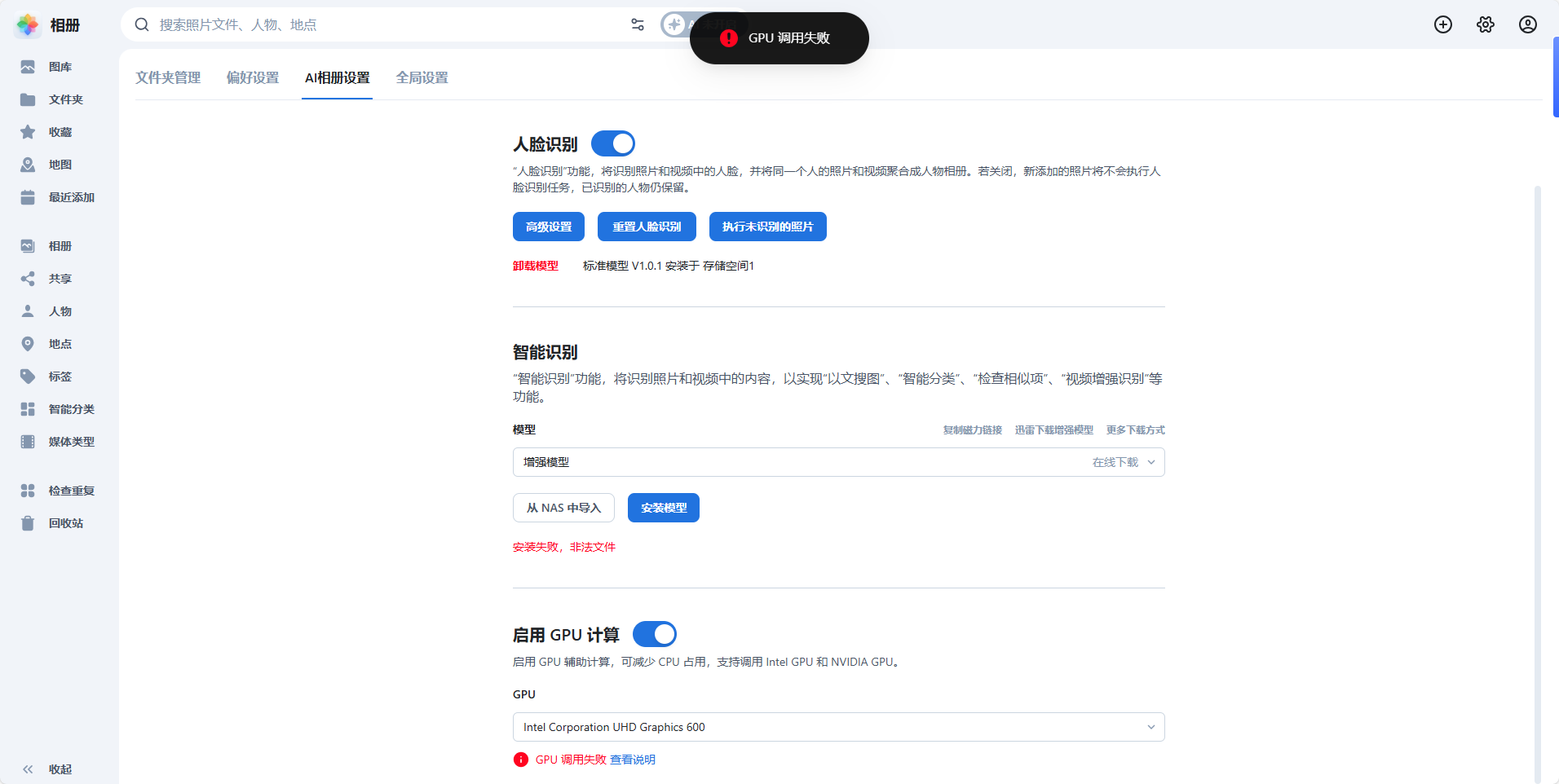Image resolution: width=1559 pixels, height=784 pixels.
Task: Open the Map (地图) sidebar icon
Action: (28, 165)
